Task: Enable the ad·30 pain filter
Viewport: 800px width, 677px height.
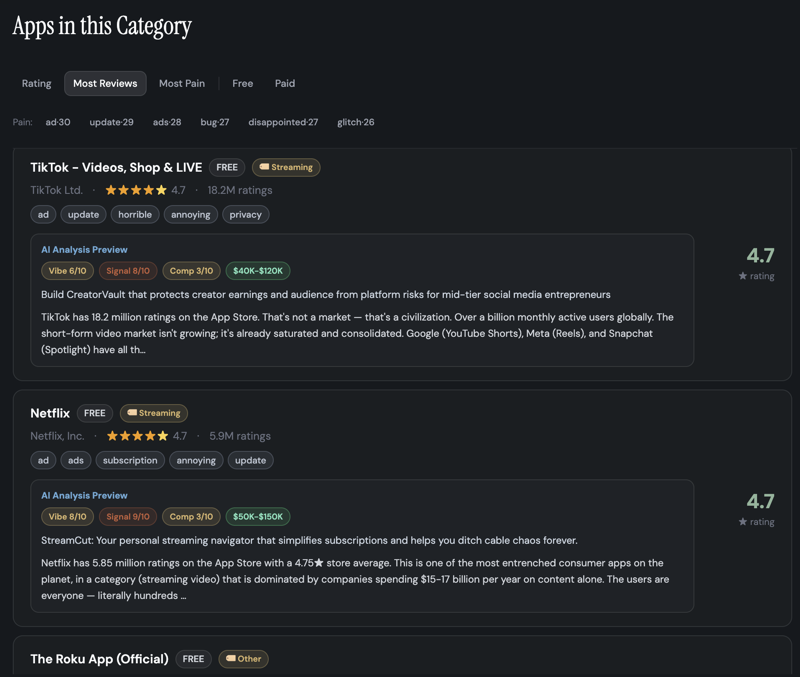Action: coord(56,122)
